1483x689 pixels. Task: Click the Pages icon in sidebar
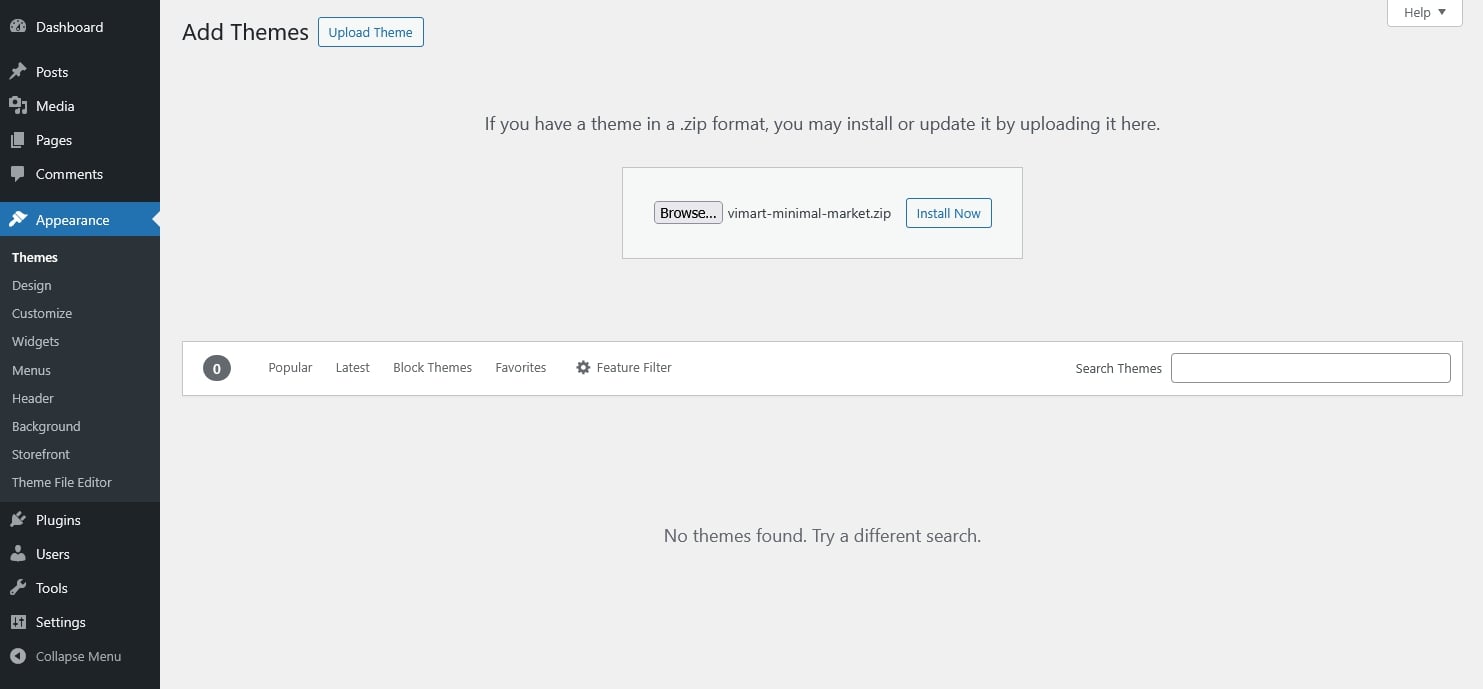pos(18,140)
